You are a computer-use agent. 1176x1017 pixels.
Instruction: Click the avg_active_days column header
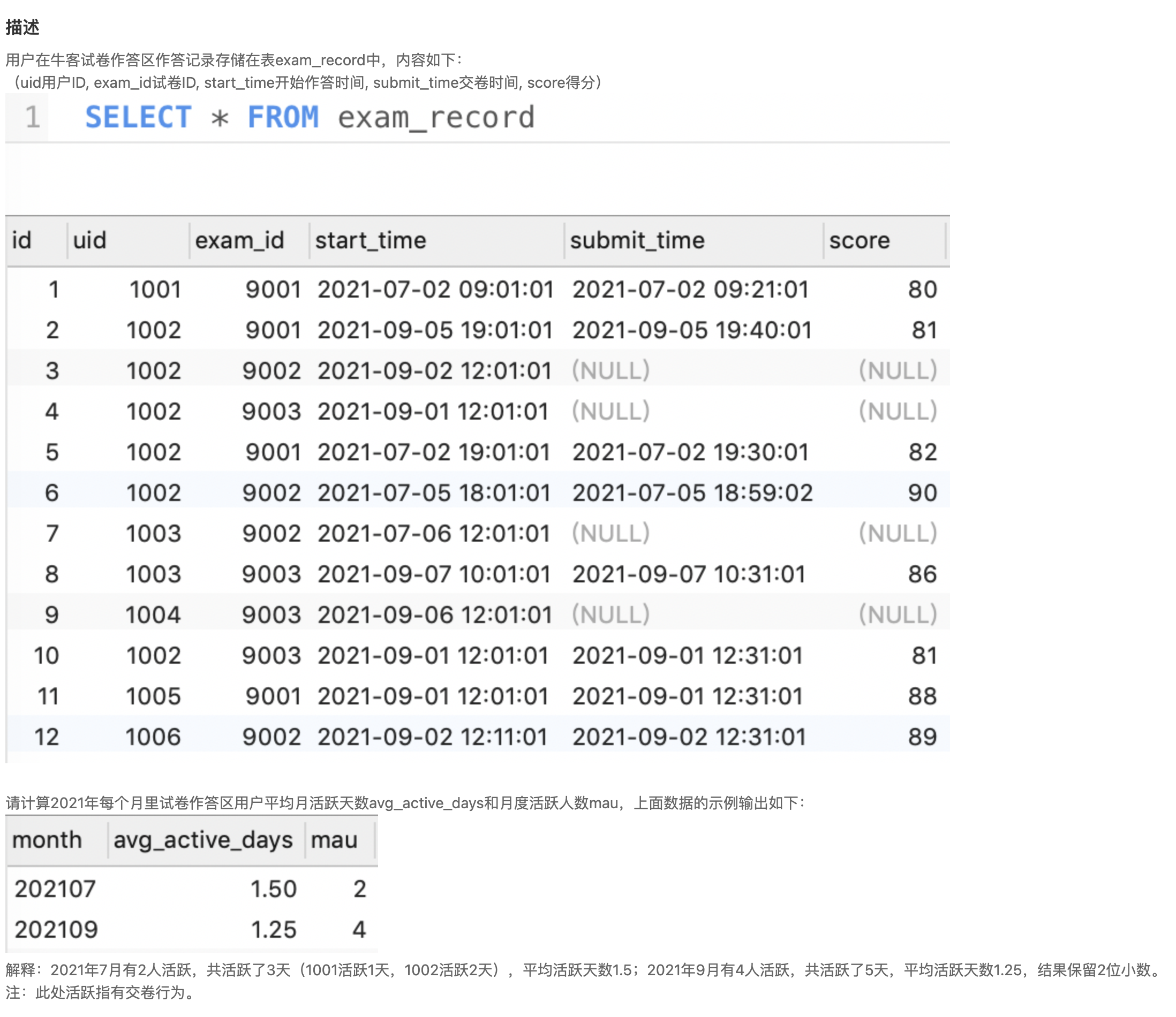point(203,840)
